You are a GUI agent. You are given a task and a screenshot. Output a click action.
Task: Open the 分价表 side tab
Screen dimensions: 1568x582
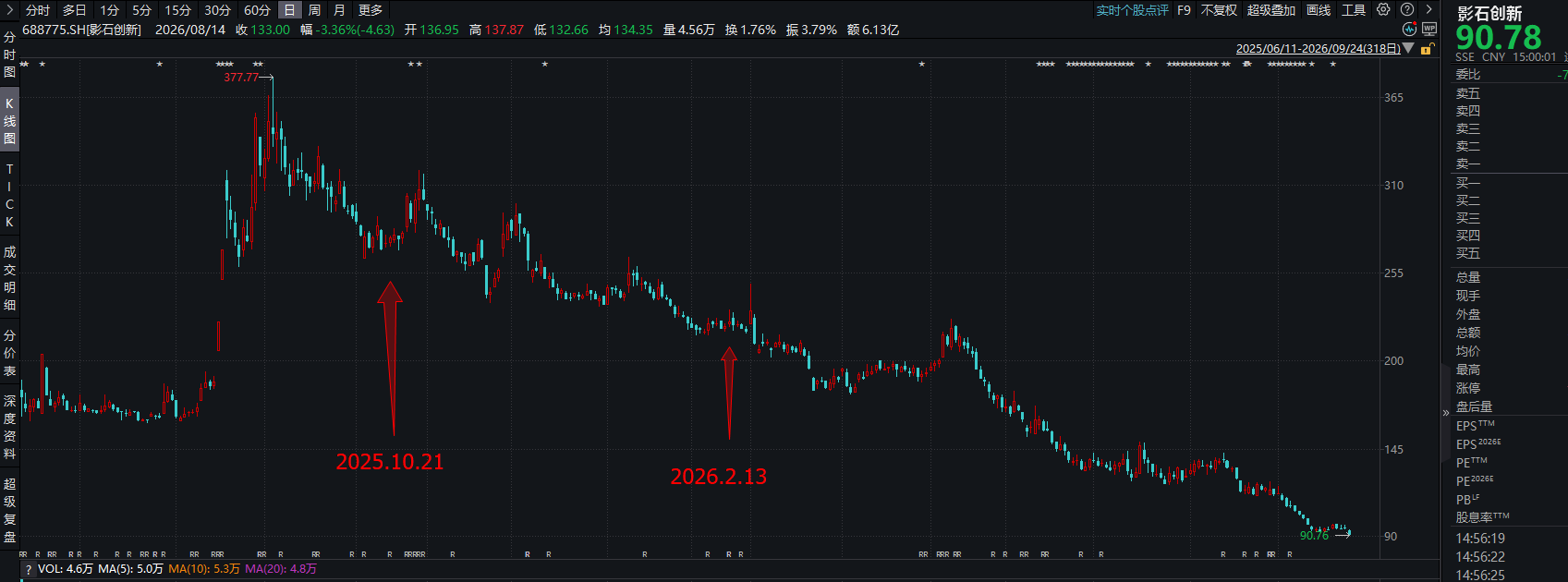pos(9,353)
